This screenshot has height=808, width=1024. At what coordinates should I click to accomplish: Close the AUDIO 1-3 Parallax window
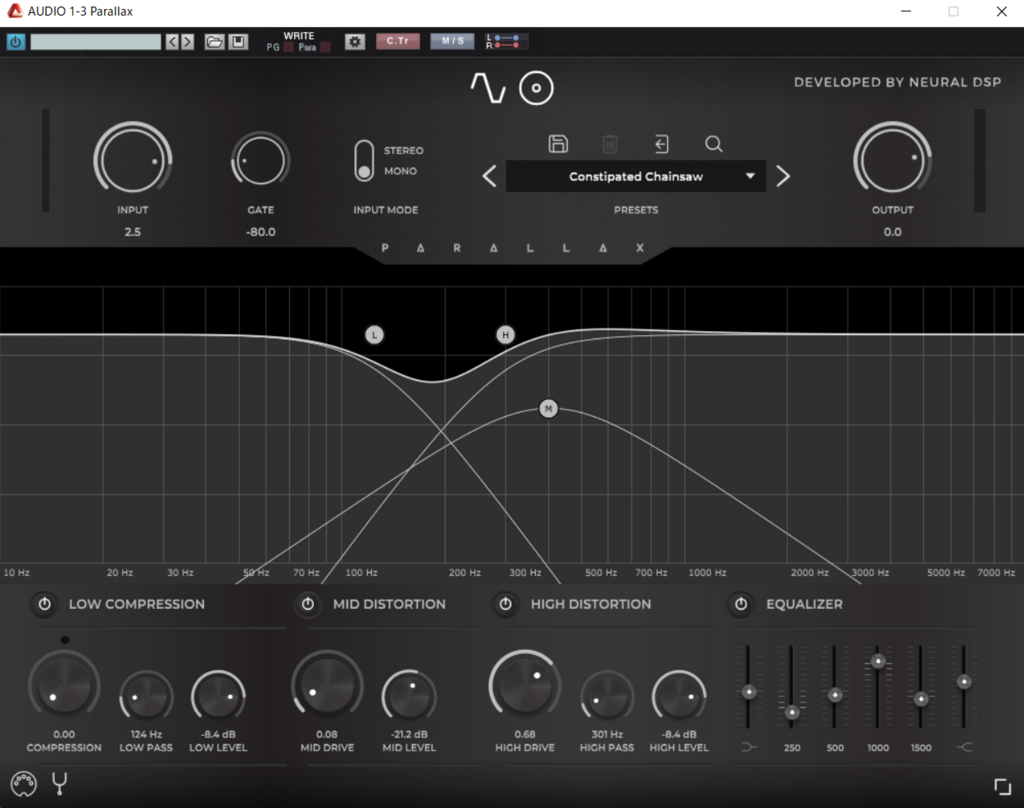[1001, 12]
